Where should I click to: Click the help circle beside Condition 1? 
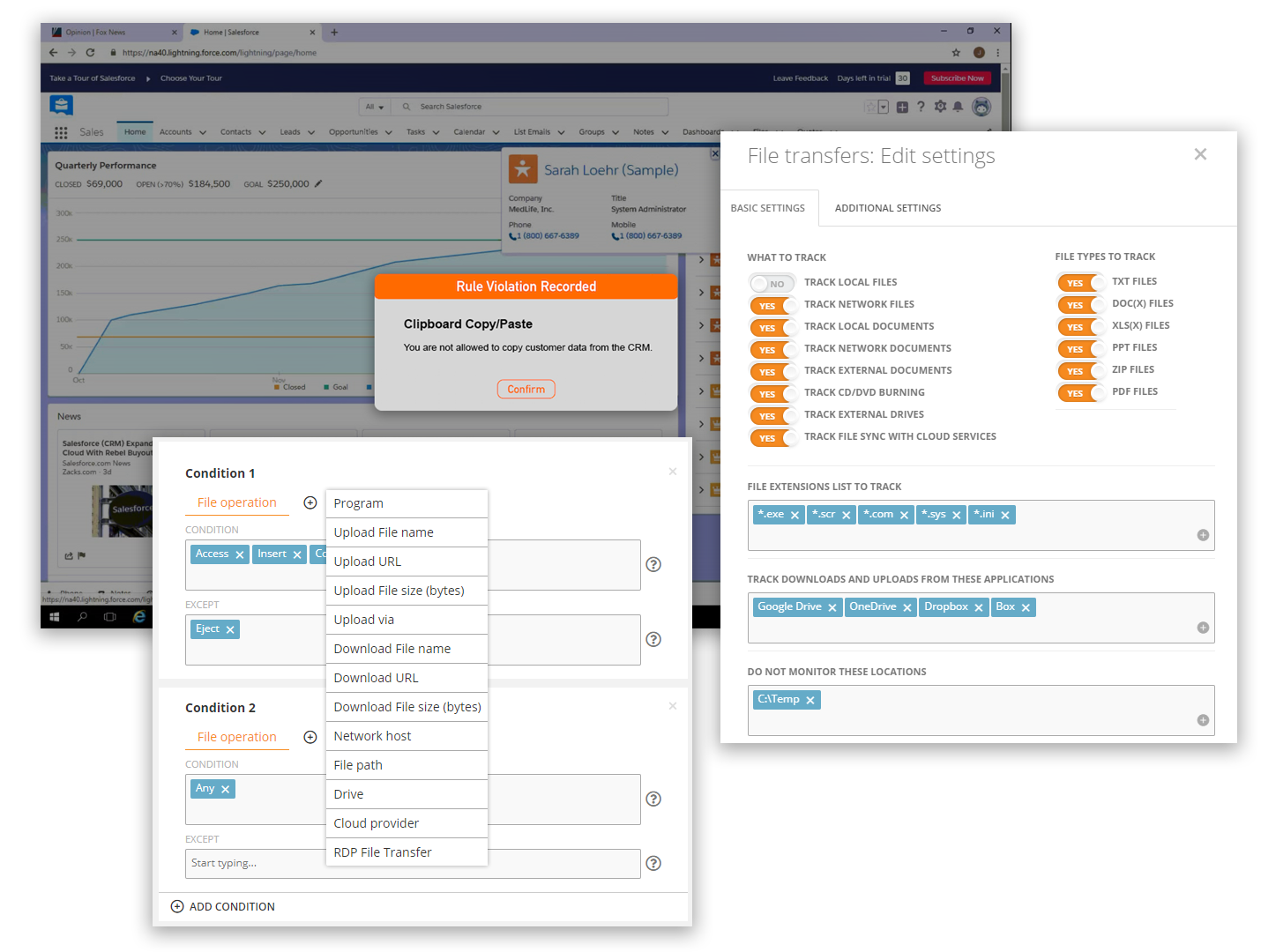pyautogui.click(x=653, y=564)
